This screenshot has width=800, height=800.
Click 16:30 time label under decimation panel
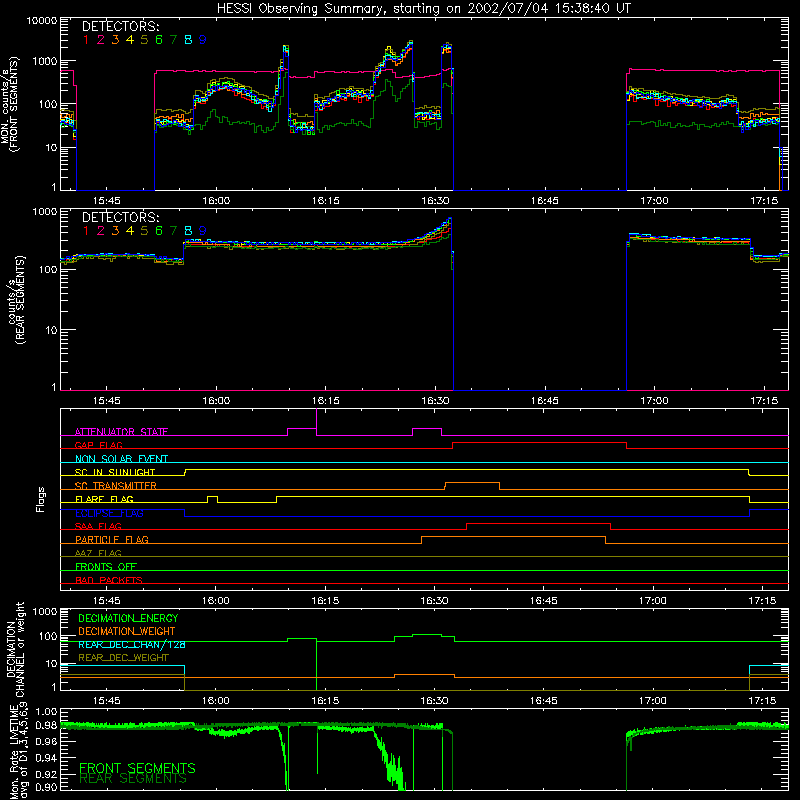[x=434, y=701]
